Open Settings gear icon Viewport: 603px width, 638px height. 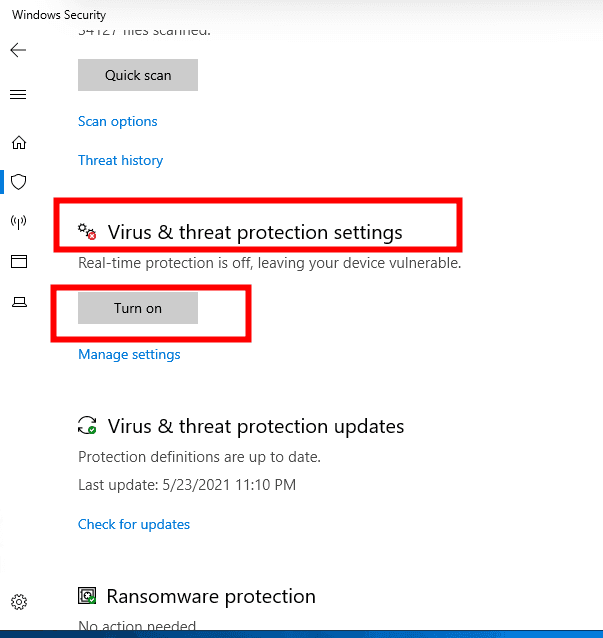pyautogui.click(x=19, y=602)
